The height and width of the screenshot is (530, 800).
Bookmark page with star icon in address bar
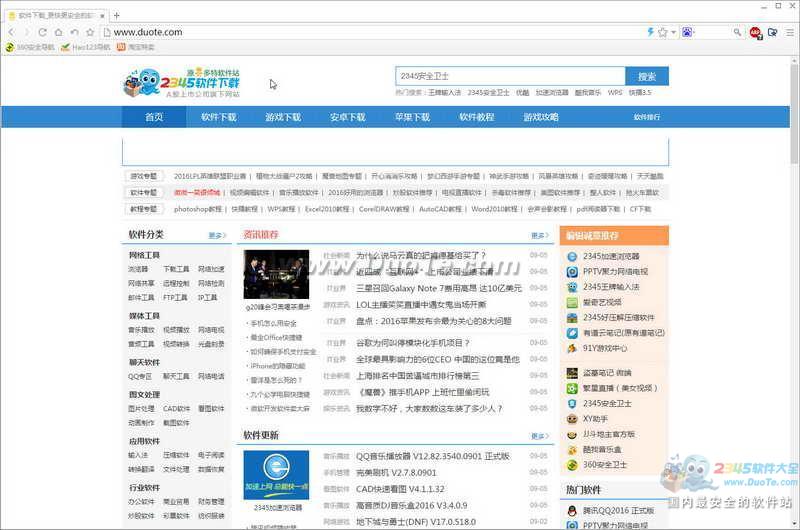point(663,32)
